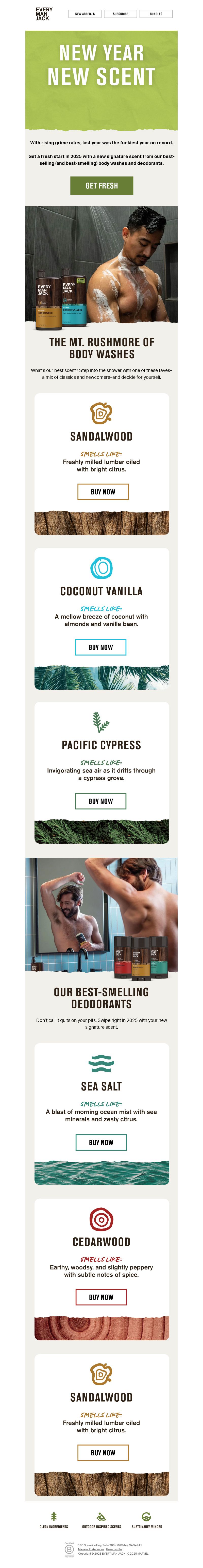Click the Clean Ingredients tree icon
The width and height of the screenshot is (203, 1568).
[54, 1516]
